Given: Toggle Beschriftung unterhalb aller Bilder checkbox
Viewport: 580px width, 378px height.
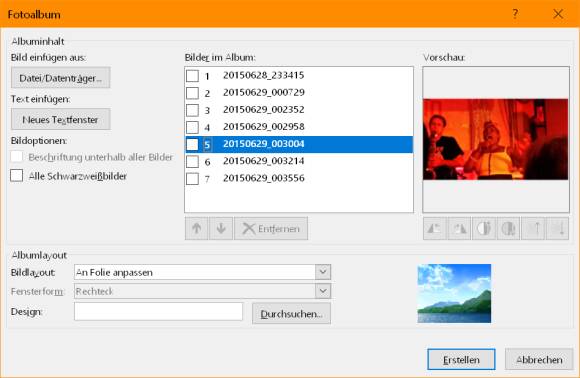Looking at the screenshot, I should 17,156.
